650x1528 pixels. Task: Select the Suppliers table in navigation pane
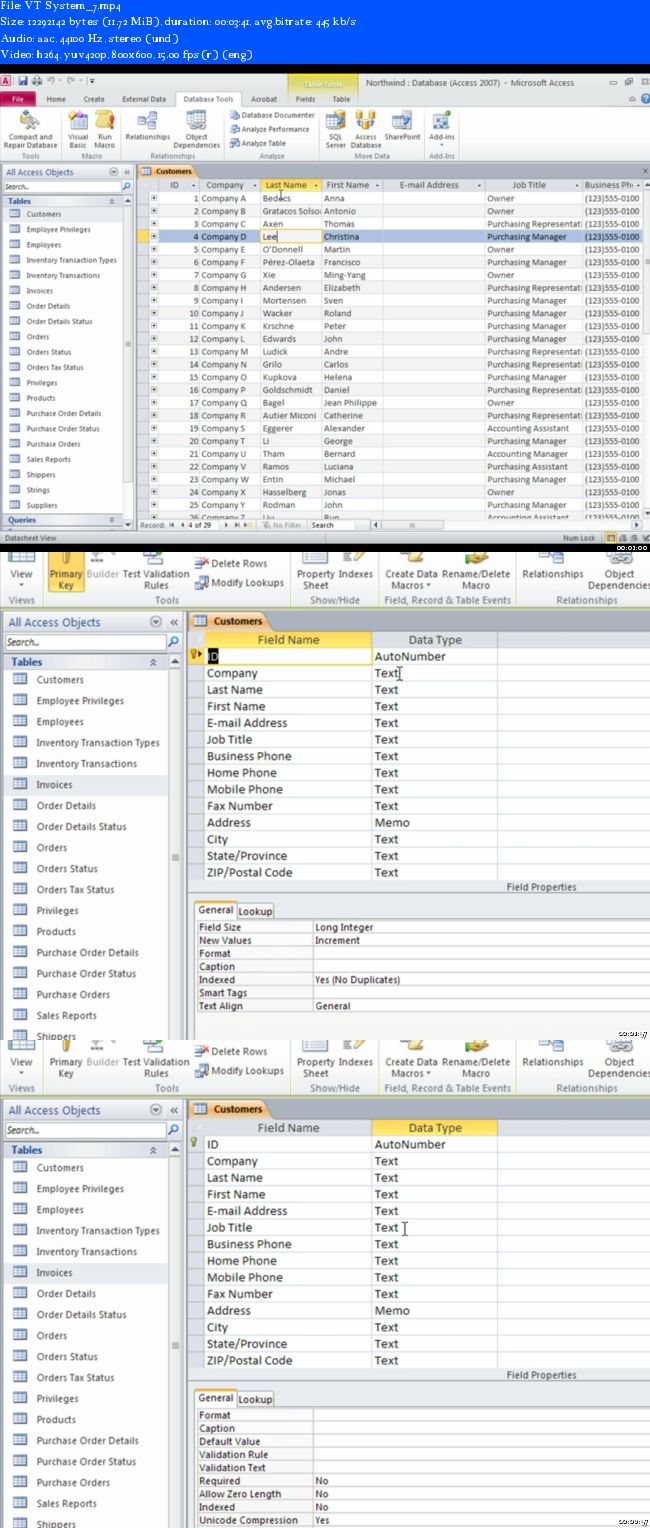point(42,505)
